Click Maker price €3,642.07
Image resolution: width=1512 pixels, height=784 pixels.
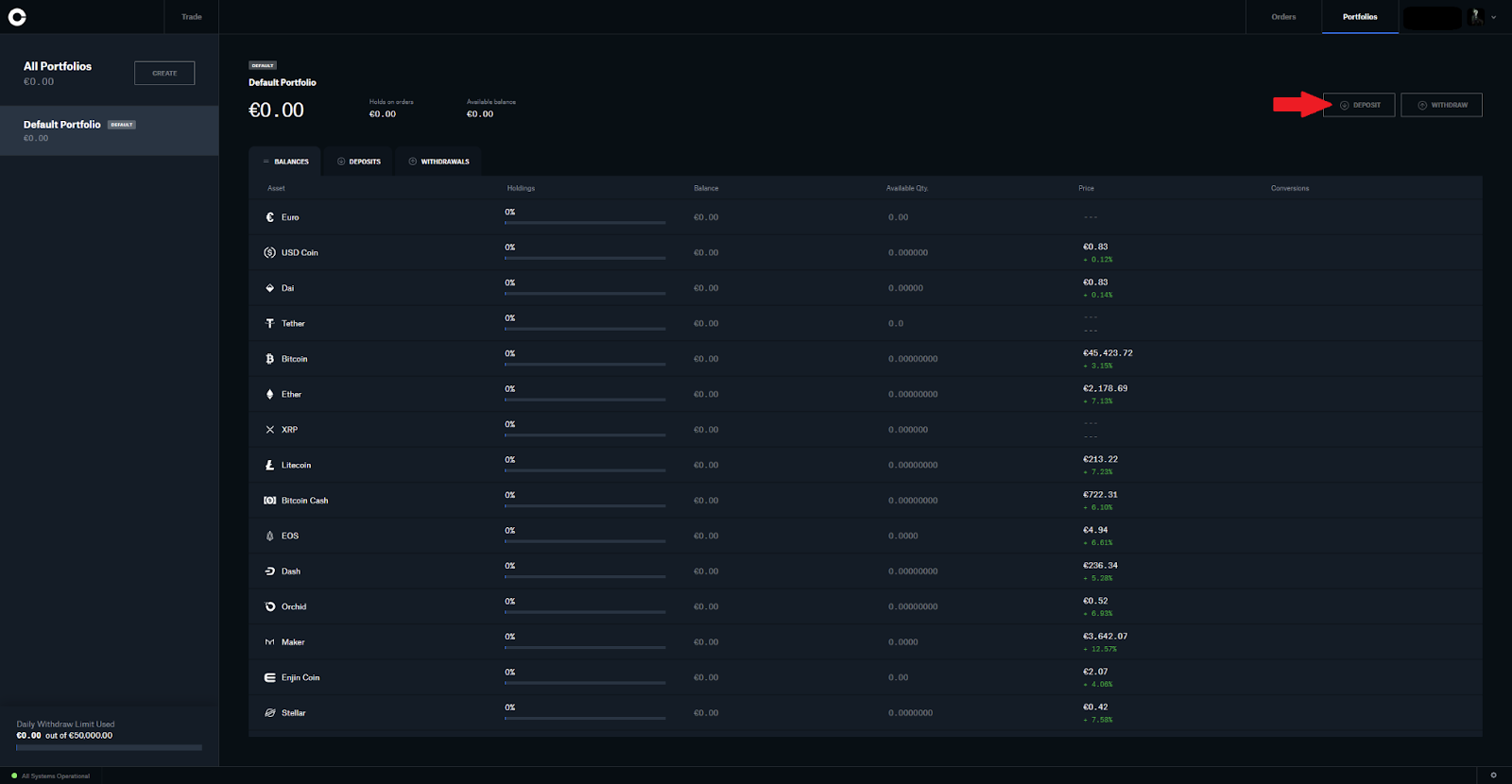(1105, 637)
